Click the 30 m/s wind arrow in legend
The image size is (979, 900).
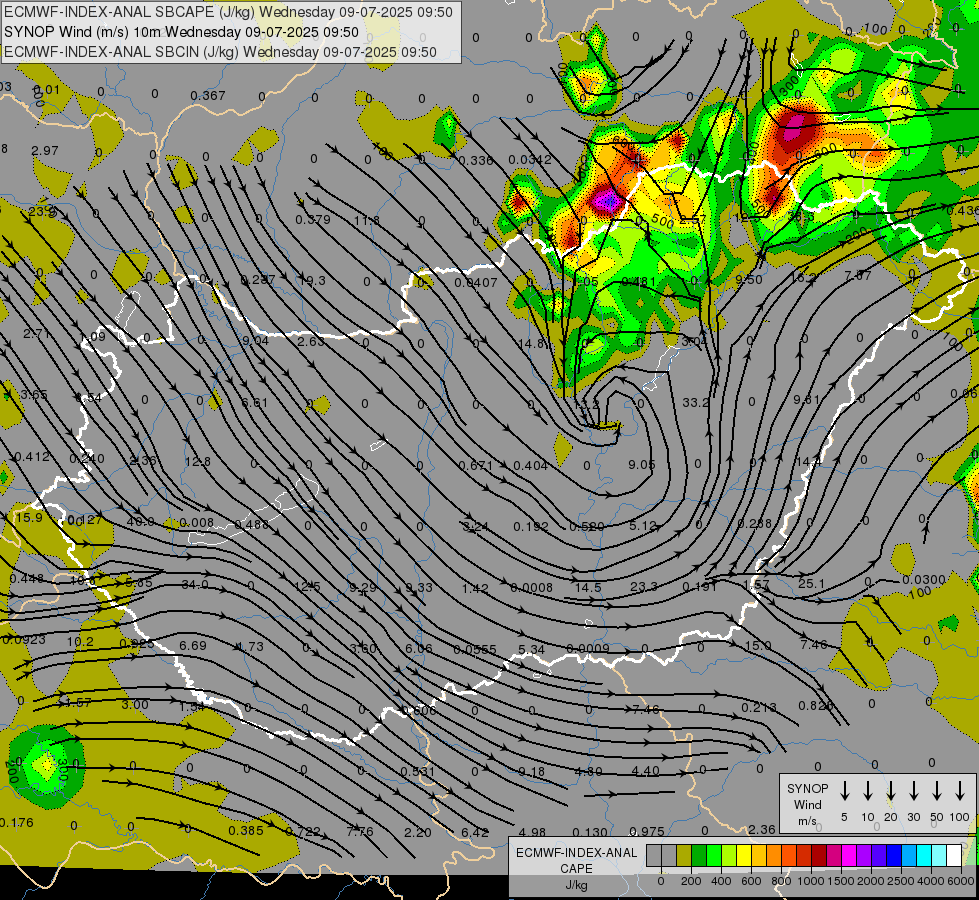pyautogui.click(x=914, y=791)
